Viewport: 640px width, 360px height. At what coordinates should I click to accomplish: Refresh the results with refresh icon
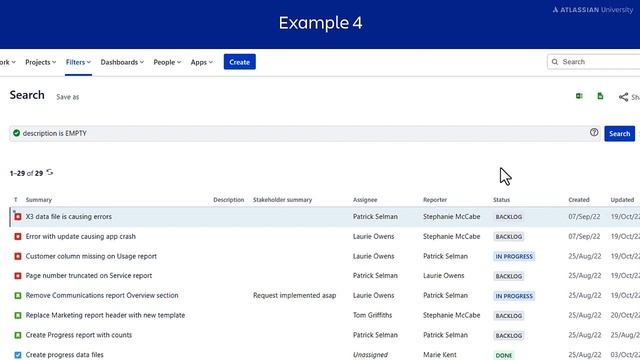pyautogui.click(x=50, y=172)
